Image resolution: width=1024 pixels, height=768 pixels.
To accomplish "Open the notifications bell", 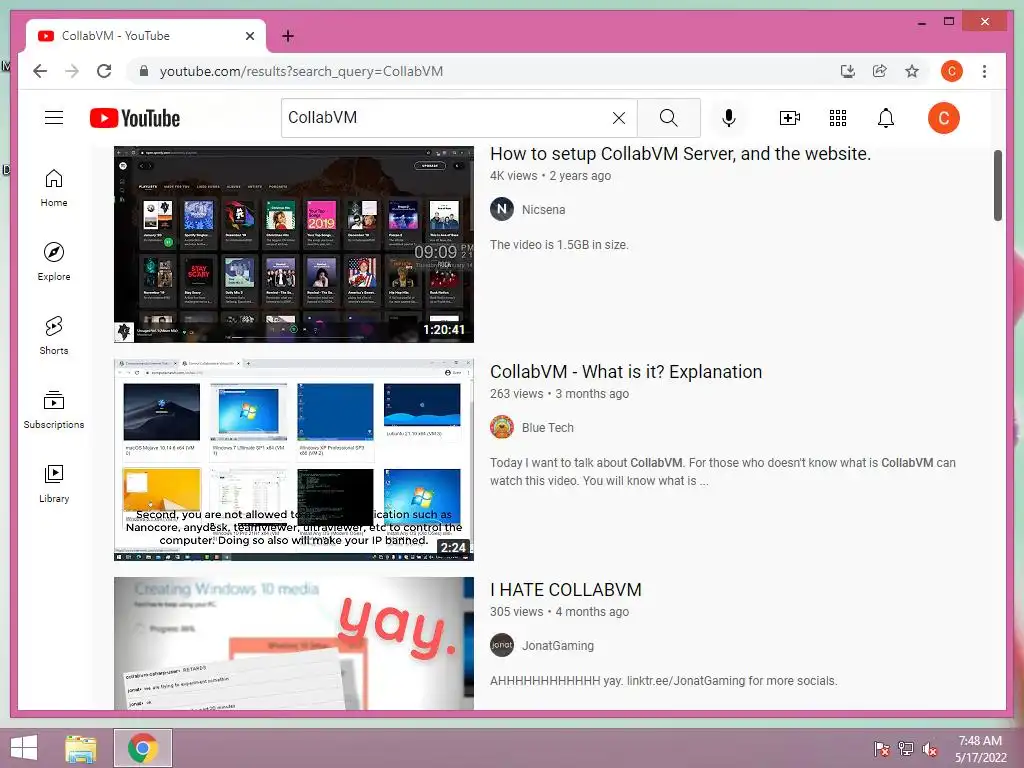I will point(886,118).
